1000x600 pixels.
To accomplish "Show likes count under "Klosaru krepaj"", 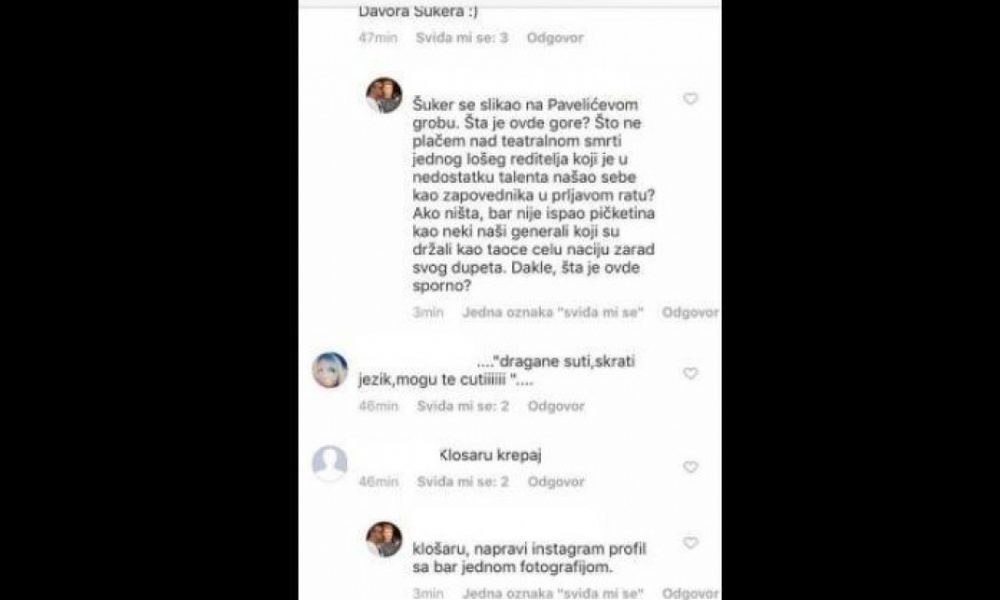I will click(463, 482).
